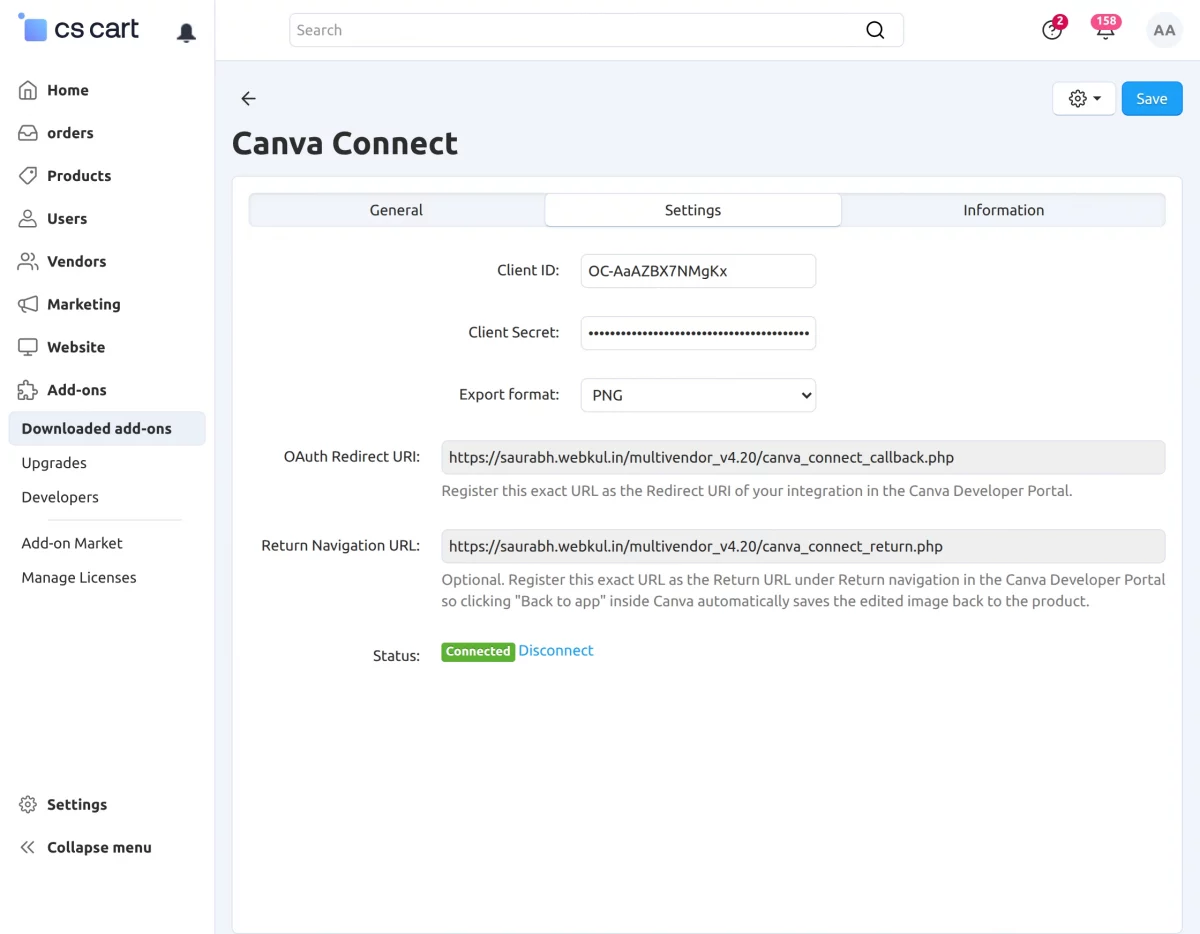Click the green Connected status badge
This screenshot has width=1200, height=934.
[478, 652]
